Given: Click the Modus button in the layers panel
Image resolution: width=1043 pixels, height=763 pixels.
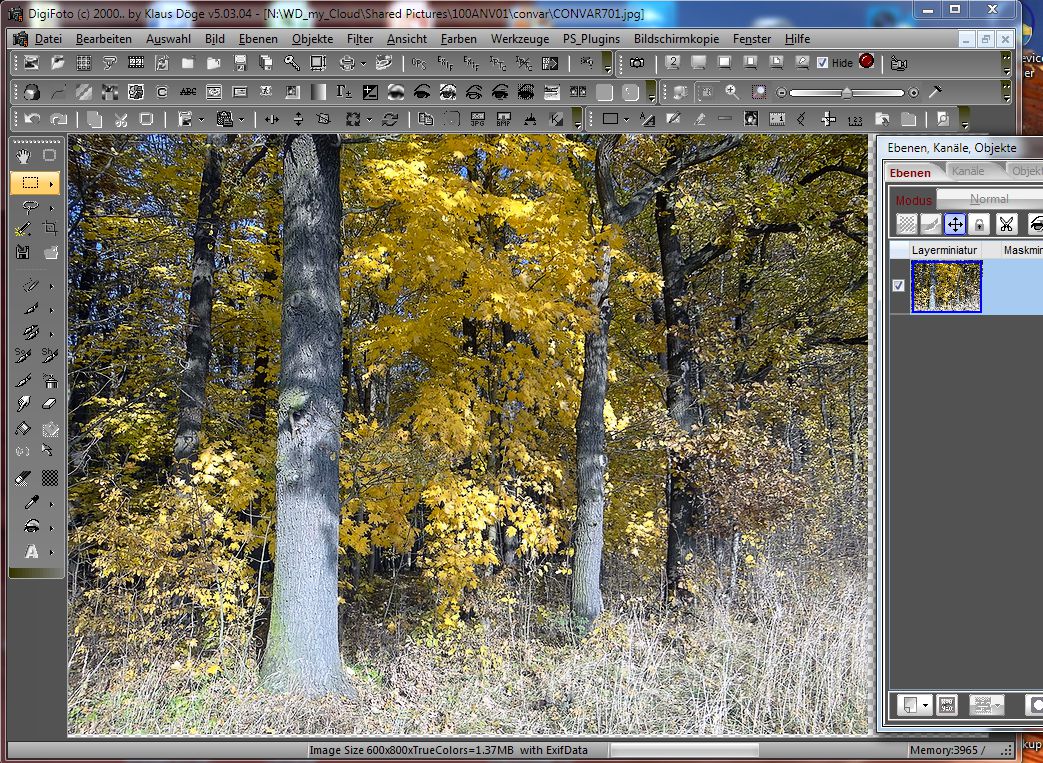Looking at the screenshot, I should click(913, 199).
